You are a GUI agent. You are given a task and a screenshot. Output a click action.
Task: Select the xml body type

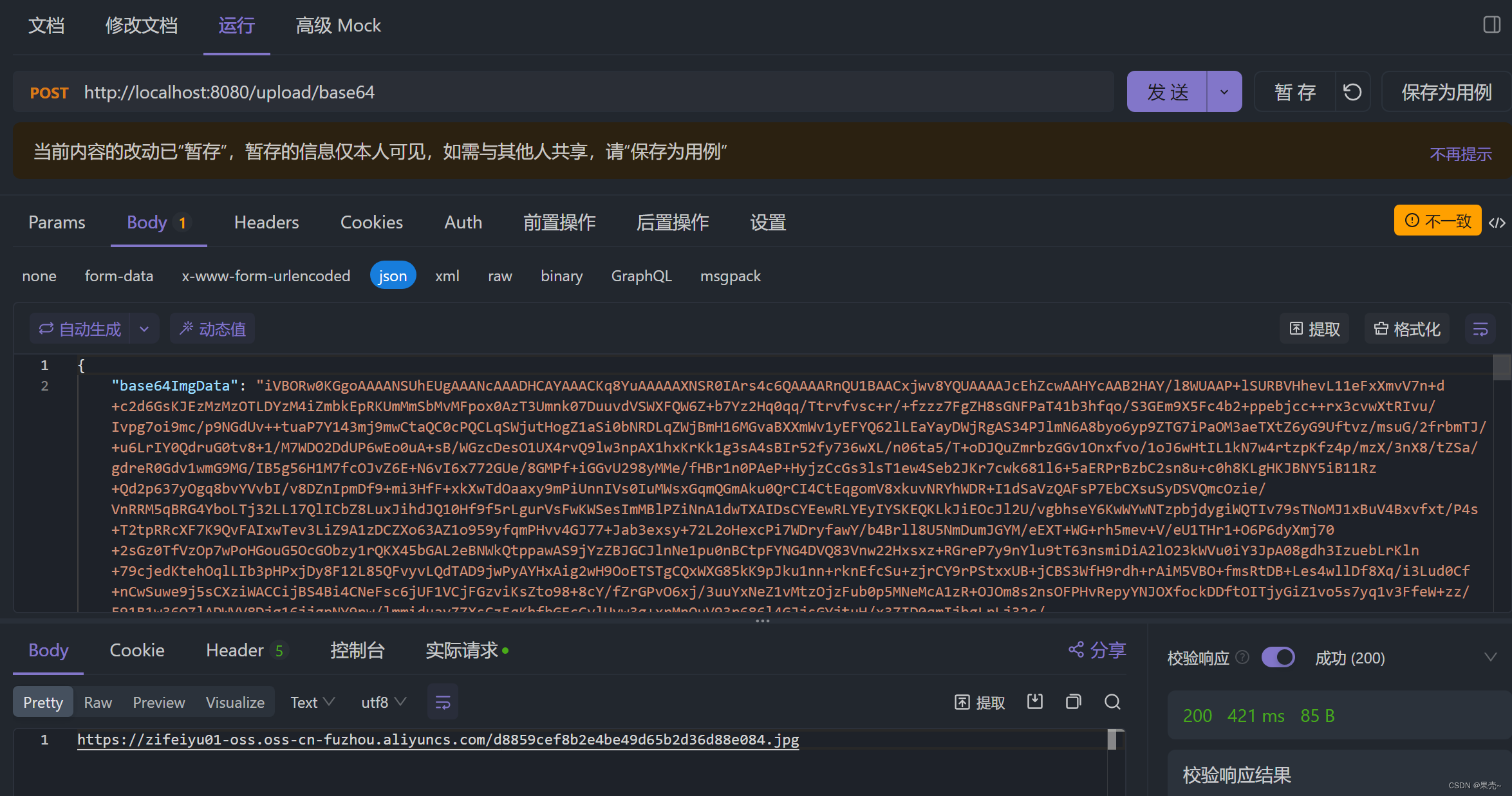click(x=447, y=276)
